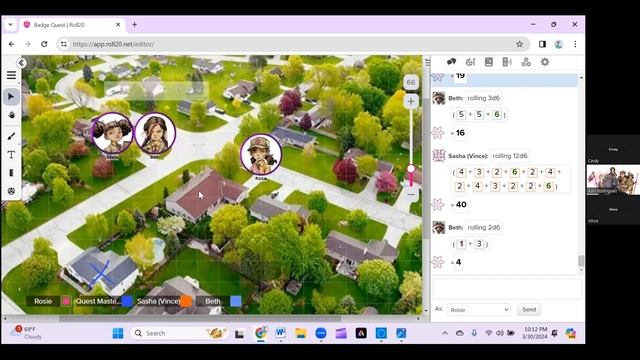The width and height of the screenshot is (640, 360).
Task: Send the chat message
Action: pyautogui.click(x=529, y=309)
